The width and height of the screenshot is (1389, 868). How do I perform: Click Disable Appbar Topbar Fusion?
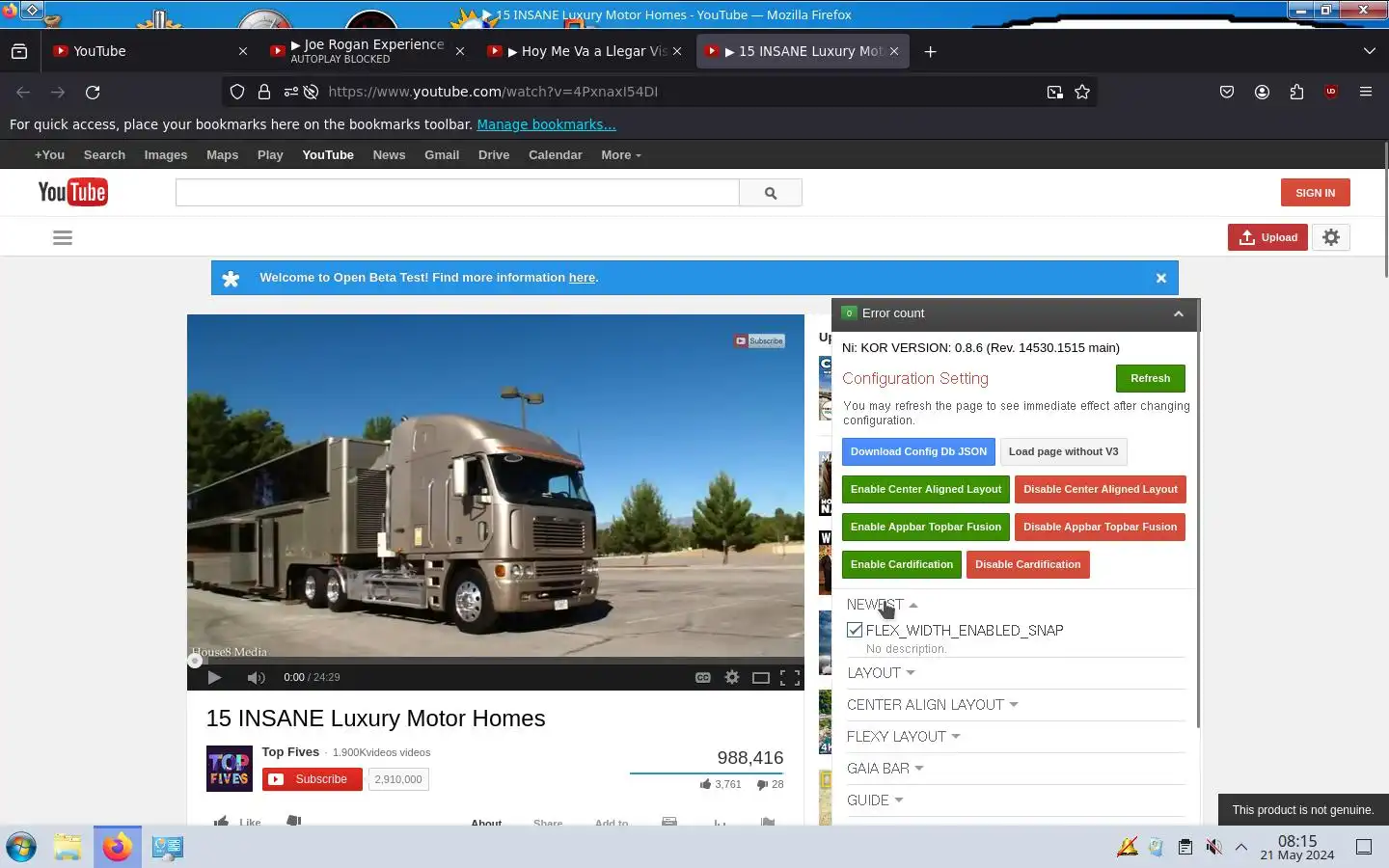coord(1100,527)
